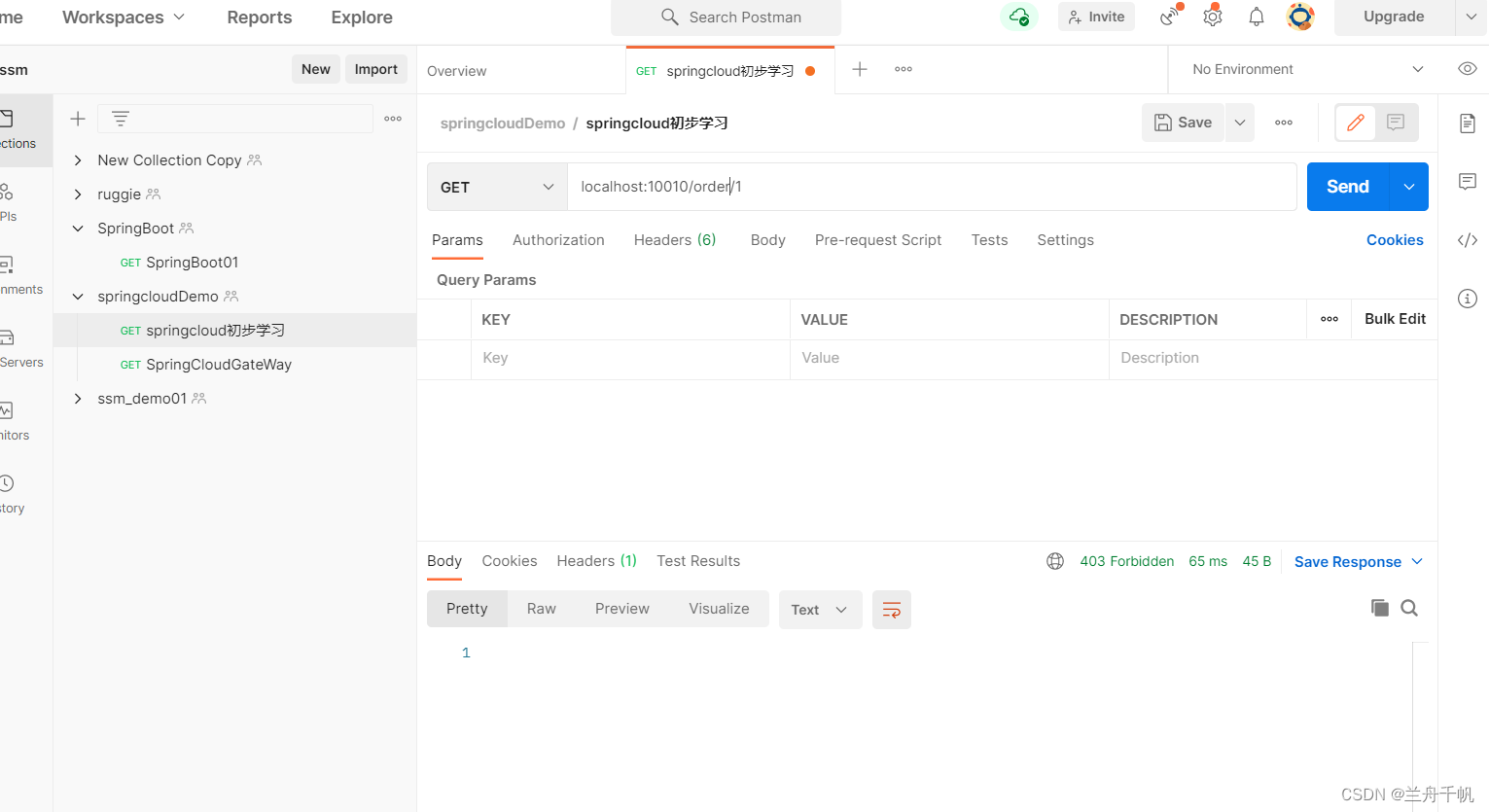Image resolution: width=1489 pixels, height=812 pixels.
Task: Open the Send button dropdown arrow
Action: pos(1409,187)
